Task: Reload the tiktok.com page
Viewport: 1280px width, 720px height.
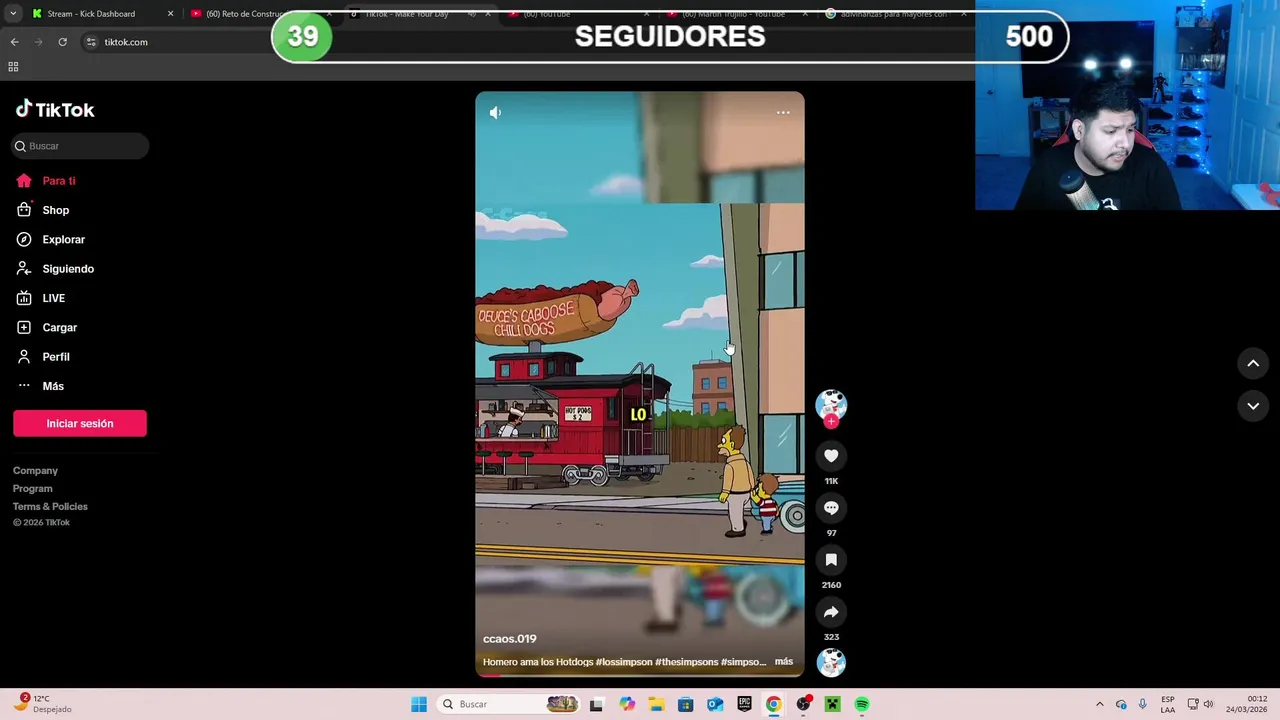Action: point(62,42)
